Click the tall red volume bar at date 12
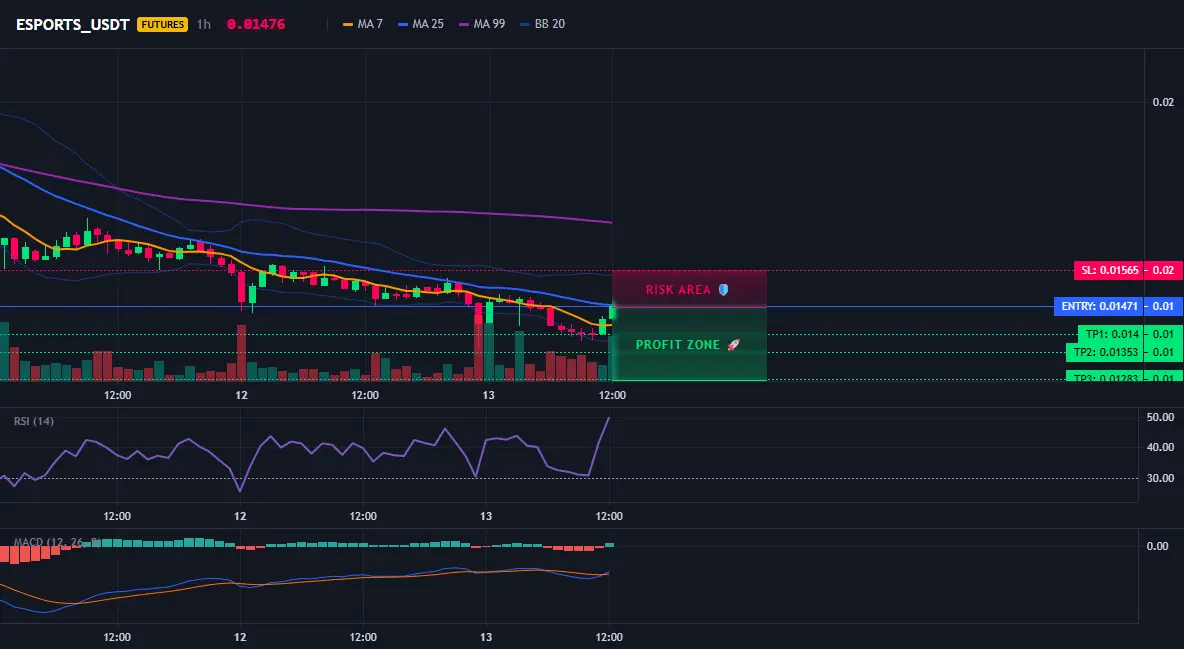 coord(242,353)
